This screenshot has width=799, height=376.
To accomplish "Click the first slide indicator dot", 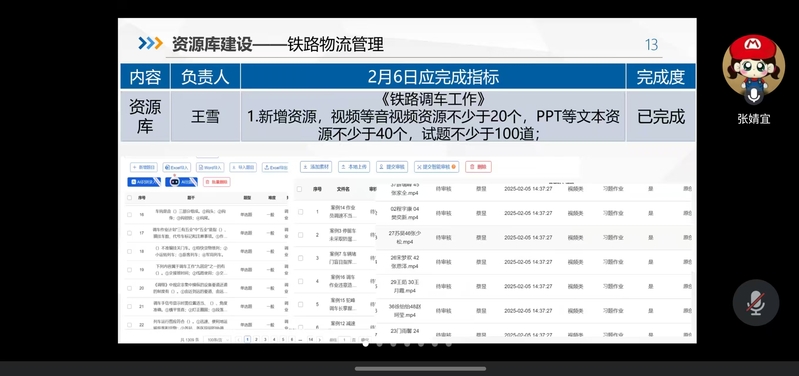I will click(366, 344).
